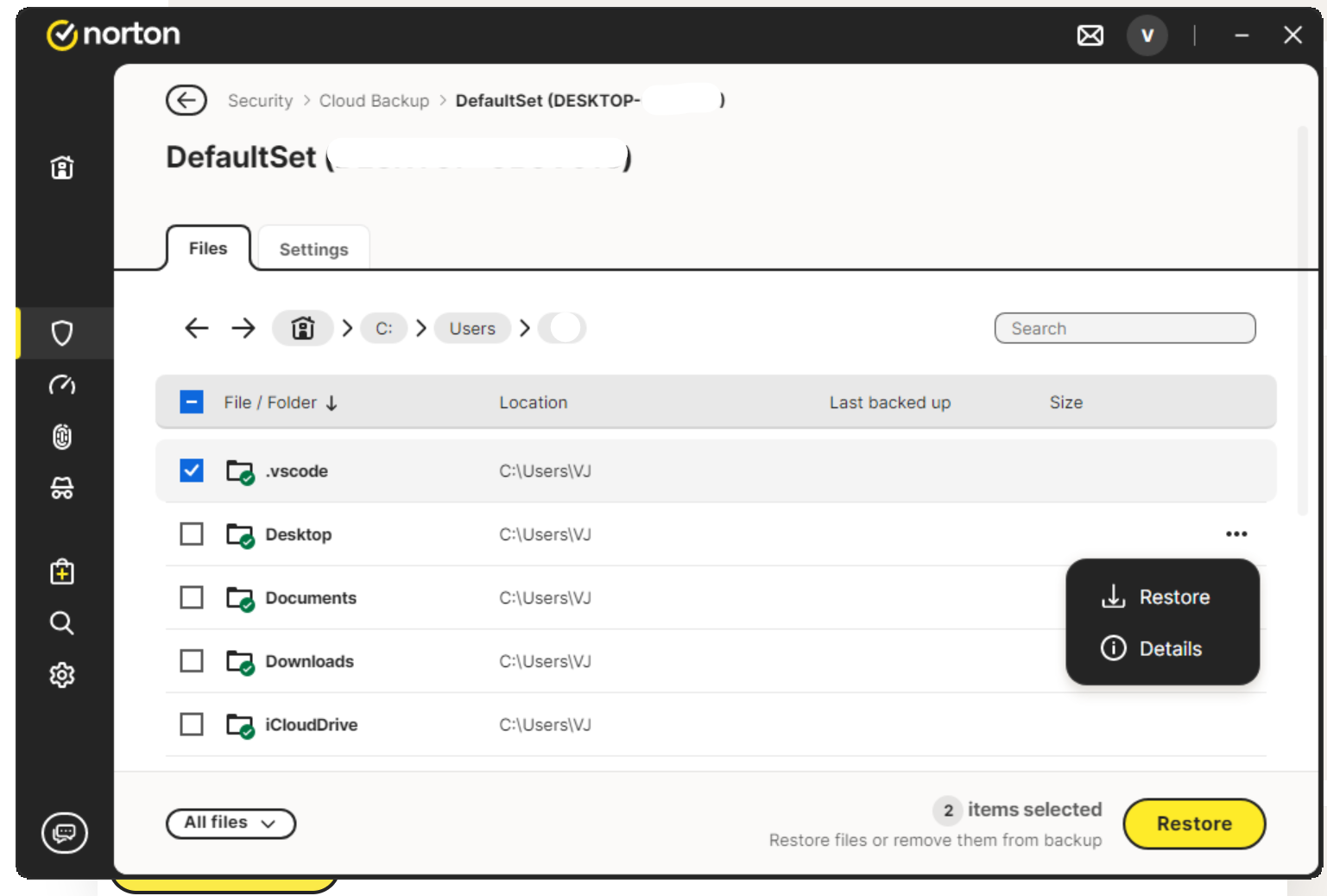The height and width of the screenshot is (896, 1327).
Task: Expand the All files filter dropdown
Action: (231, 823)
